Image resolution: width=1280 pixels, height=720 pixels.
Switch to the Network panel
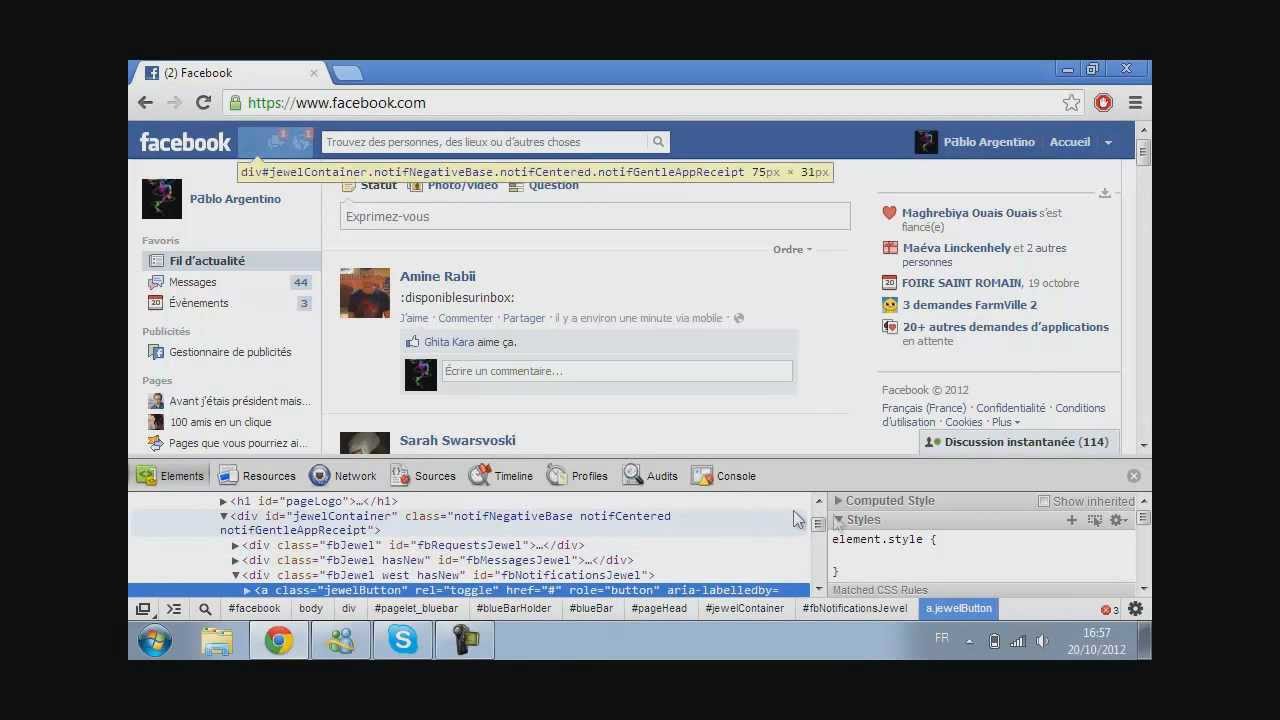point(343,476)
